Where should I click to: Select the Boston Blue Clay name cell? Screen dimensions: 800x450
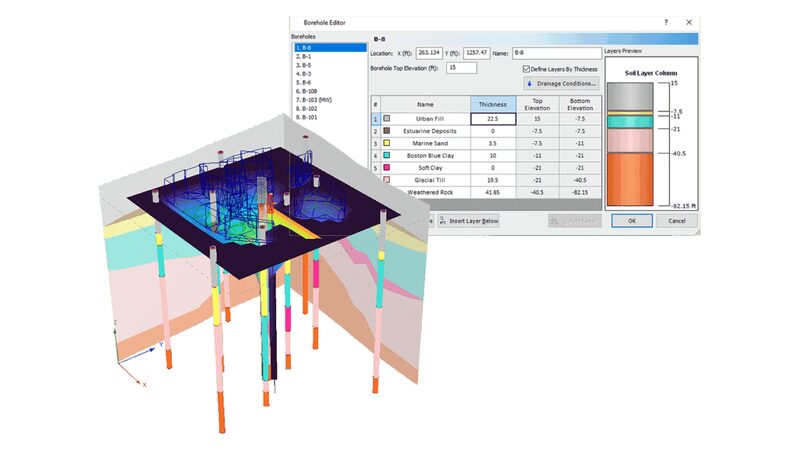coord(430,156)
